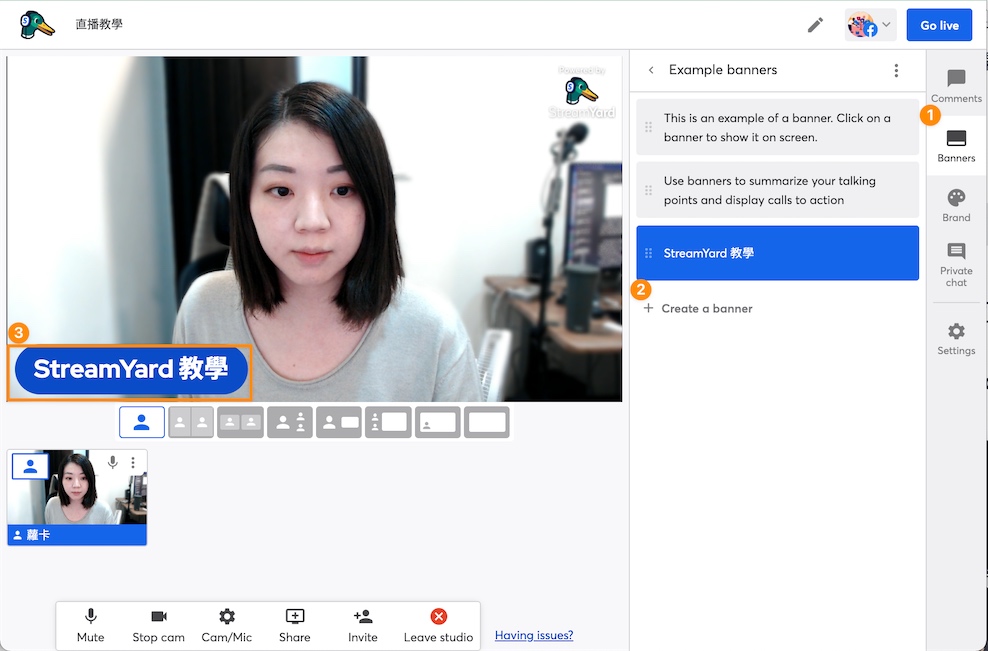
Task: Open the Private chat side tab
Action: [x=956, y=265]
